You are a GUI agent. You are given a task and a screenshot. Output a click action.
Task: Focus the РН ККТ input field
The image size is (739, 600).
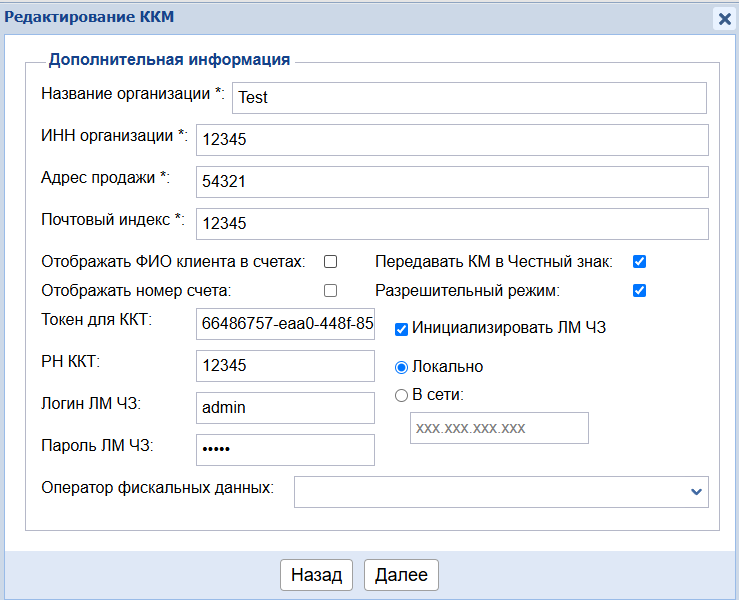point(285,366)
